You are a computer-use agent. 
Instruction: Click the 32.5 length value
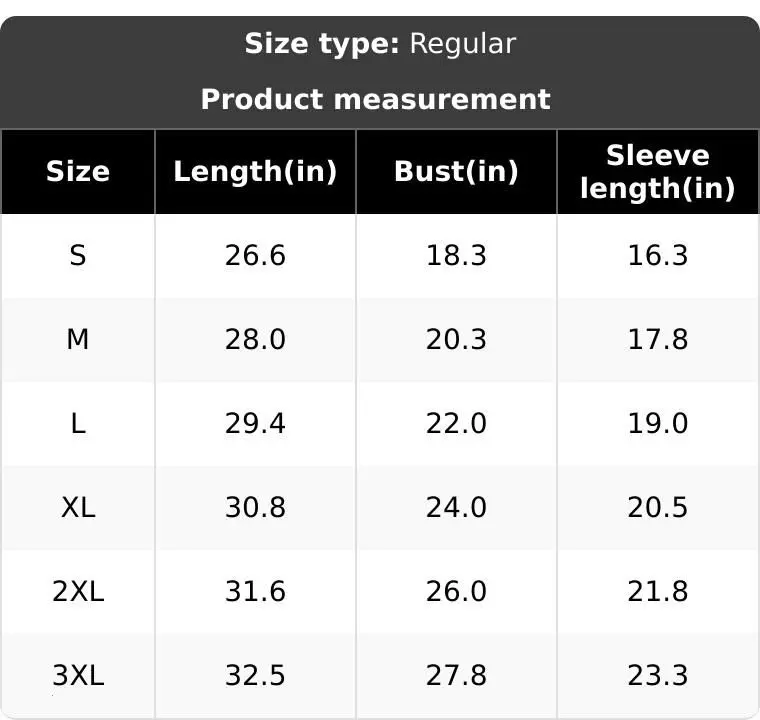[255, 676]
